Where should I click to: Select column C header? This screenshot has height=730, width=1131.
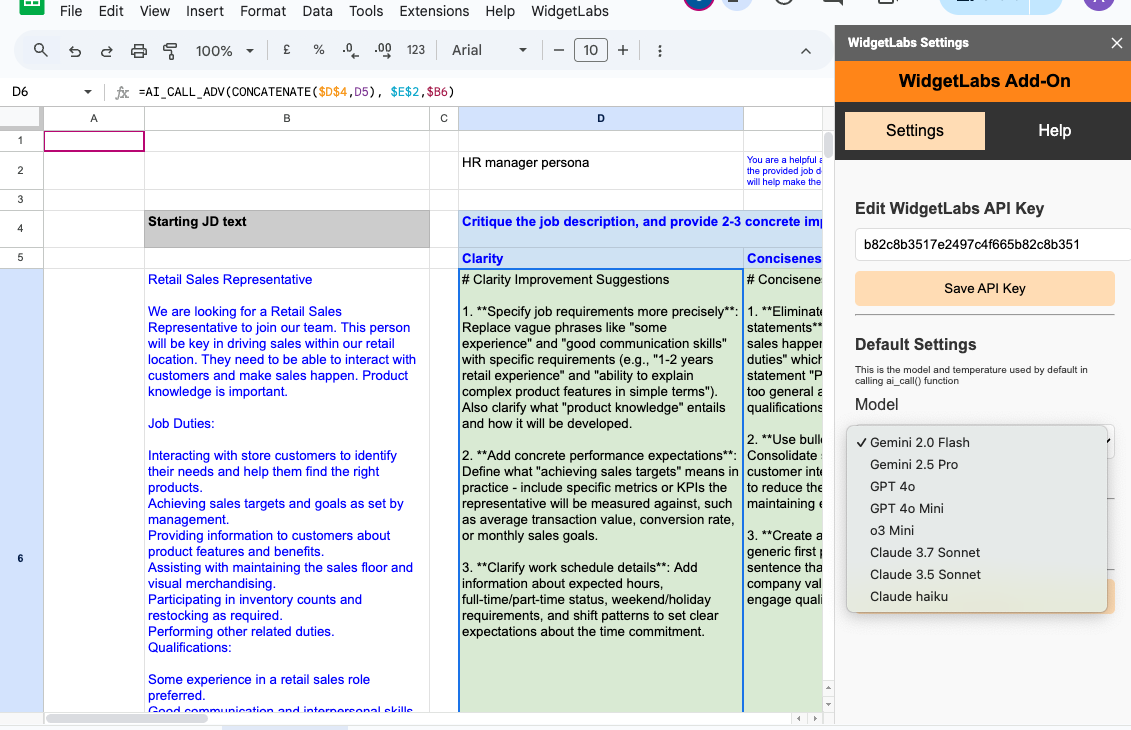tap(444, 118)
